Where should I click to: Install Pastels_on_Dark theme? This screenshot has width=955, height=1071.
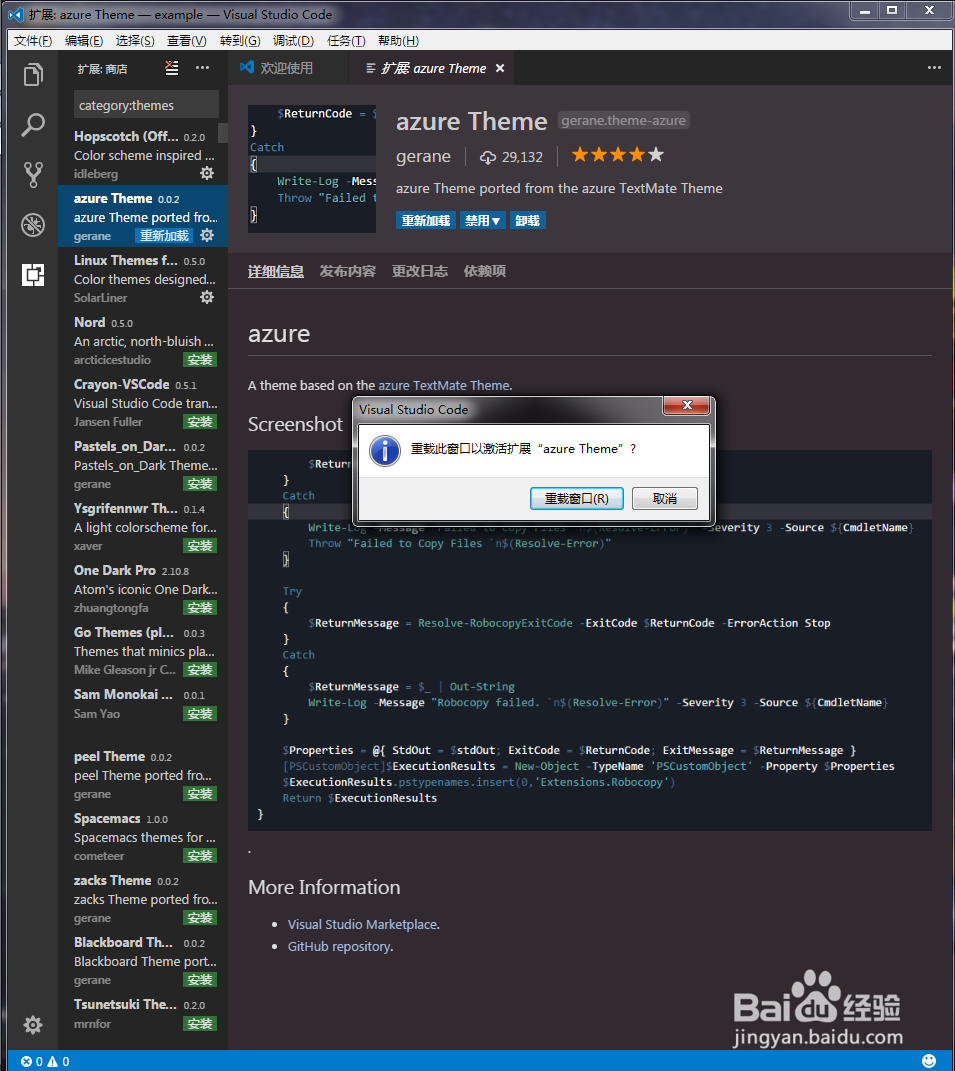pyautogui.click(x=200, y=484)
